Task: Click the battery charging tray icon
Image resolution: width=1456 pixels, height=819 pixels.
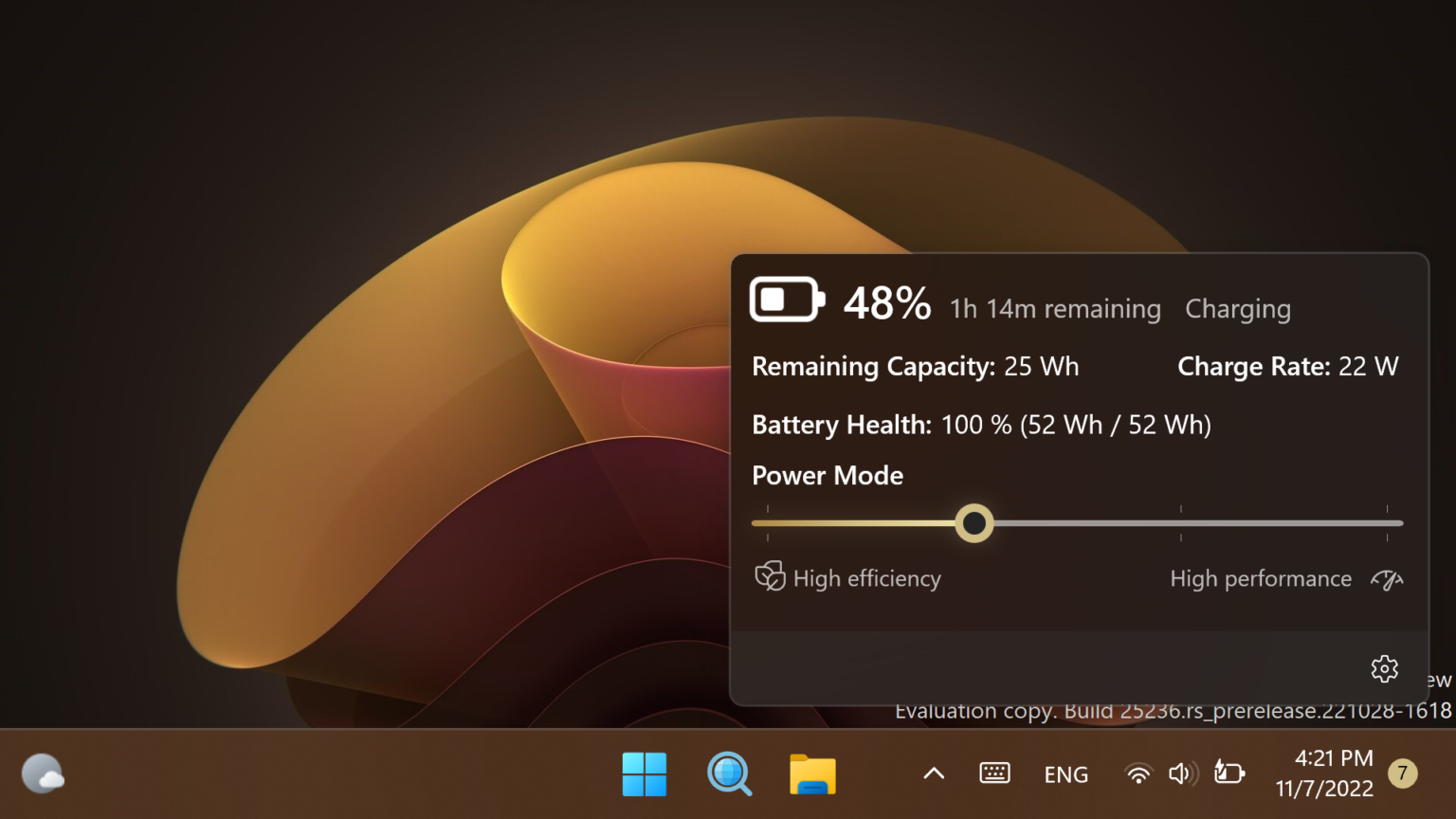Action: coord(1228,773)
